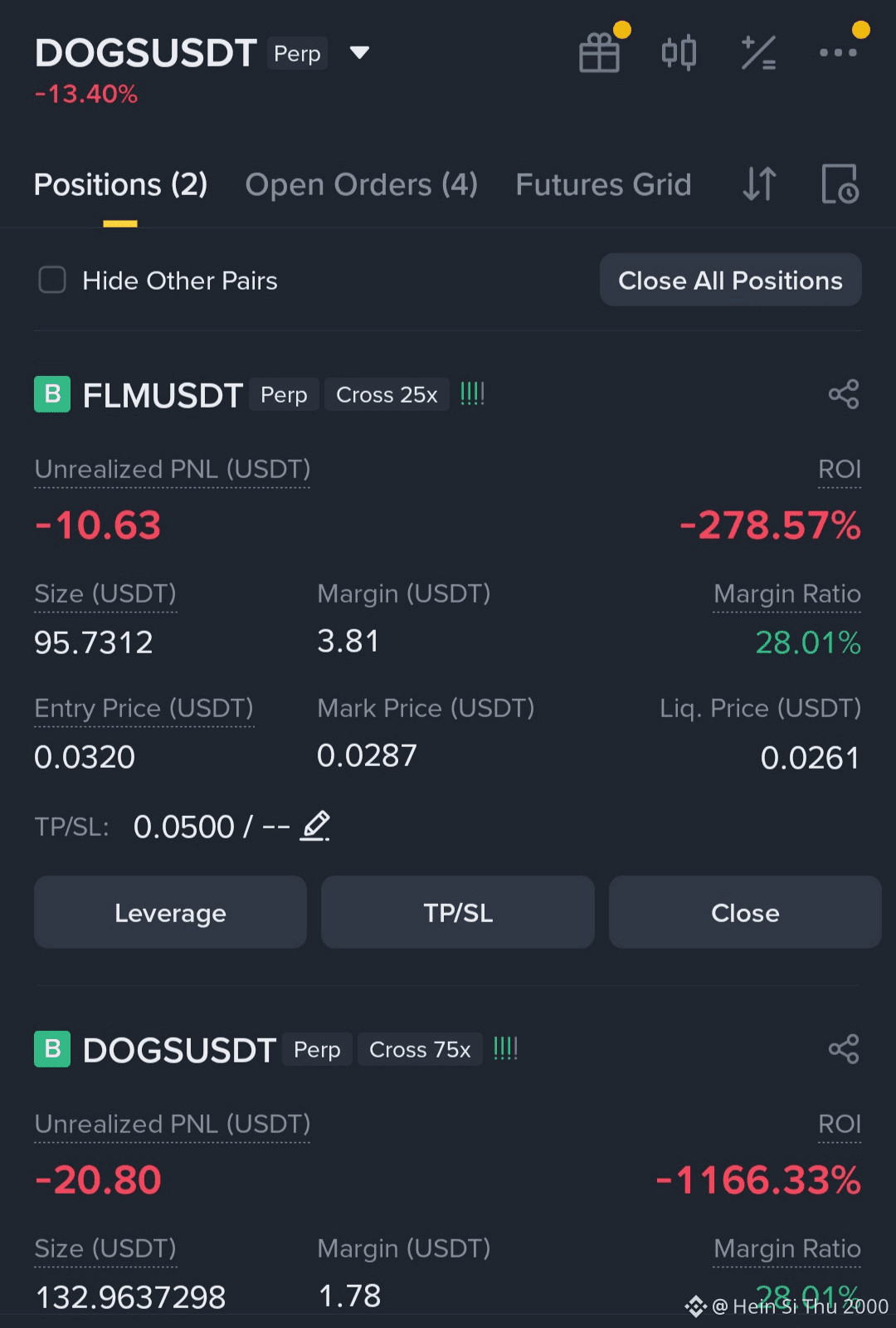Change FLMUSDT Cross 25x margin mode
896x1328 pixels.
[x=387, y=394]
